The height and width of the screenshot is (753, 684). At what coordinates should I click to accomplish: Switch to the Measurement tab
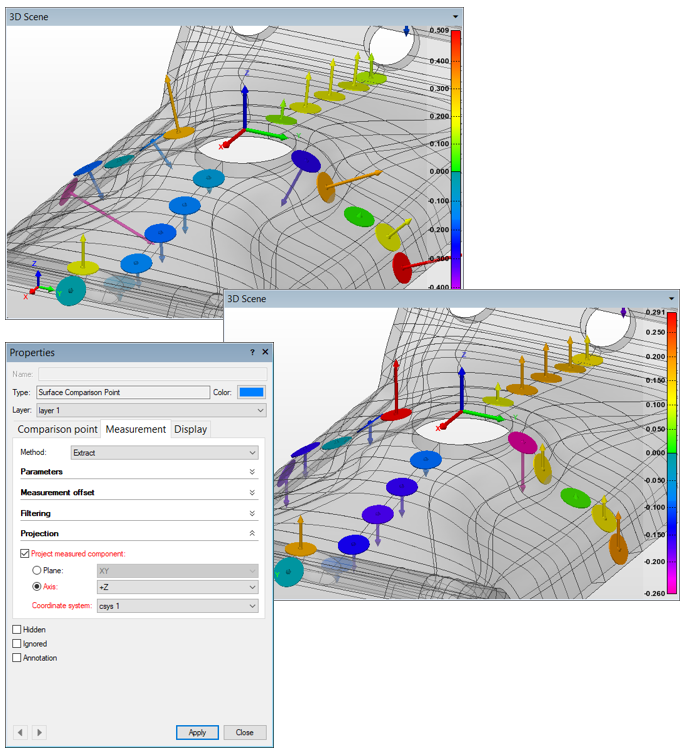(x=136, y=429)
